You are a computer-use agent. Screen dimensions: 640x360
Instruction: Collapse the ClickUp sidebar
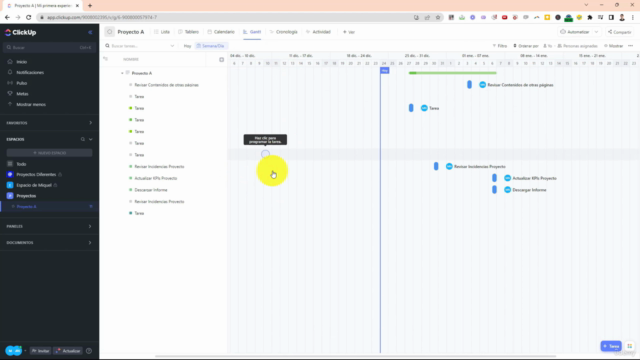tap(90, 32)
